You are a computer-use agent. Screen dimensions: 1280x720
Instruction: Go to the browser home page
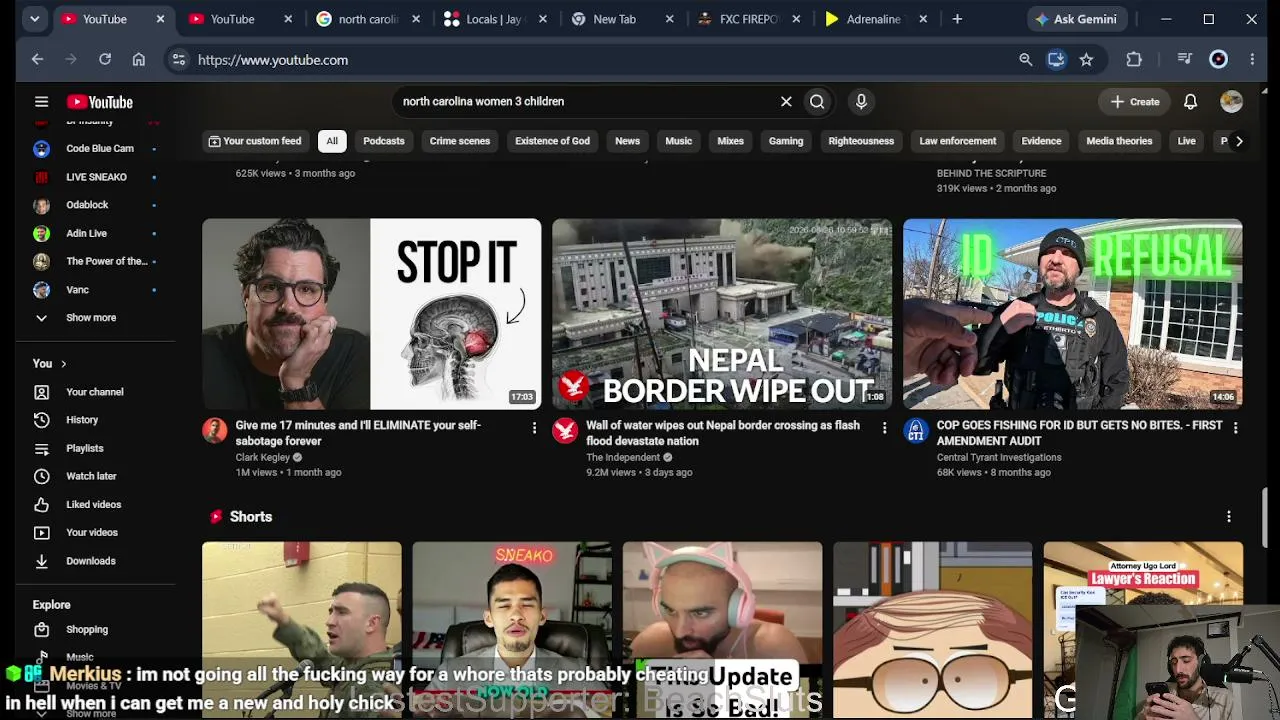point(138,60)
